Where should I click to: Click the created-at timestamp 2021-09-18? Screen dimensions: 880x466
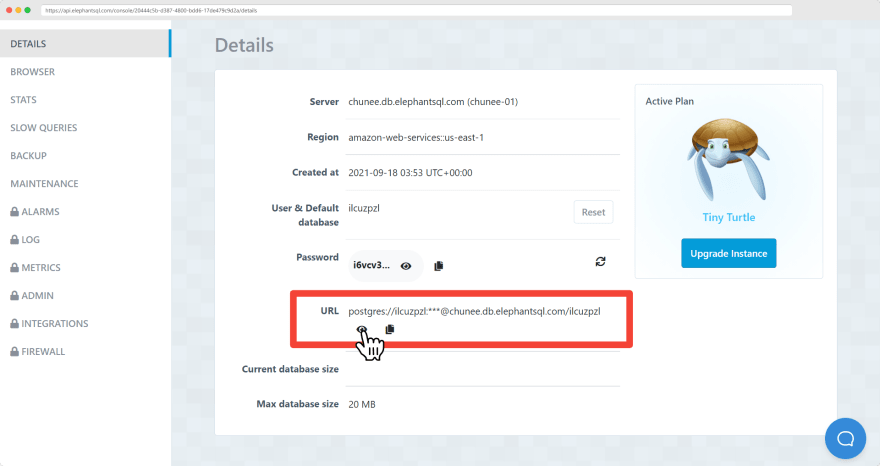(x=410, y=173)
